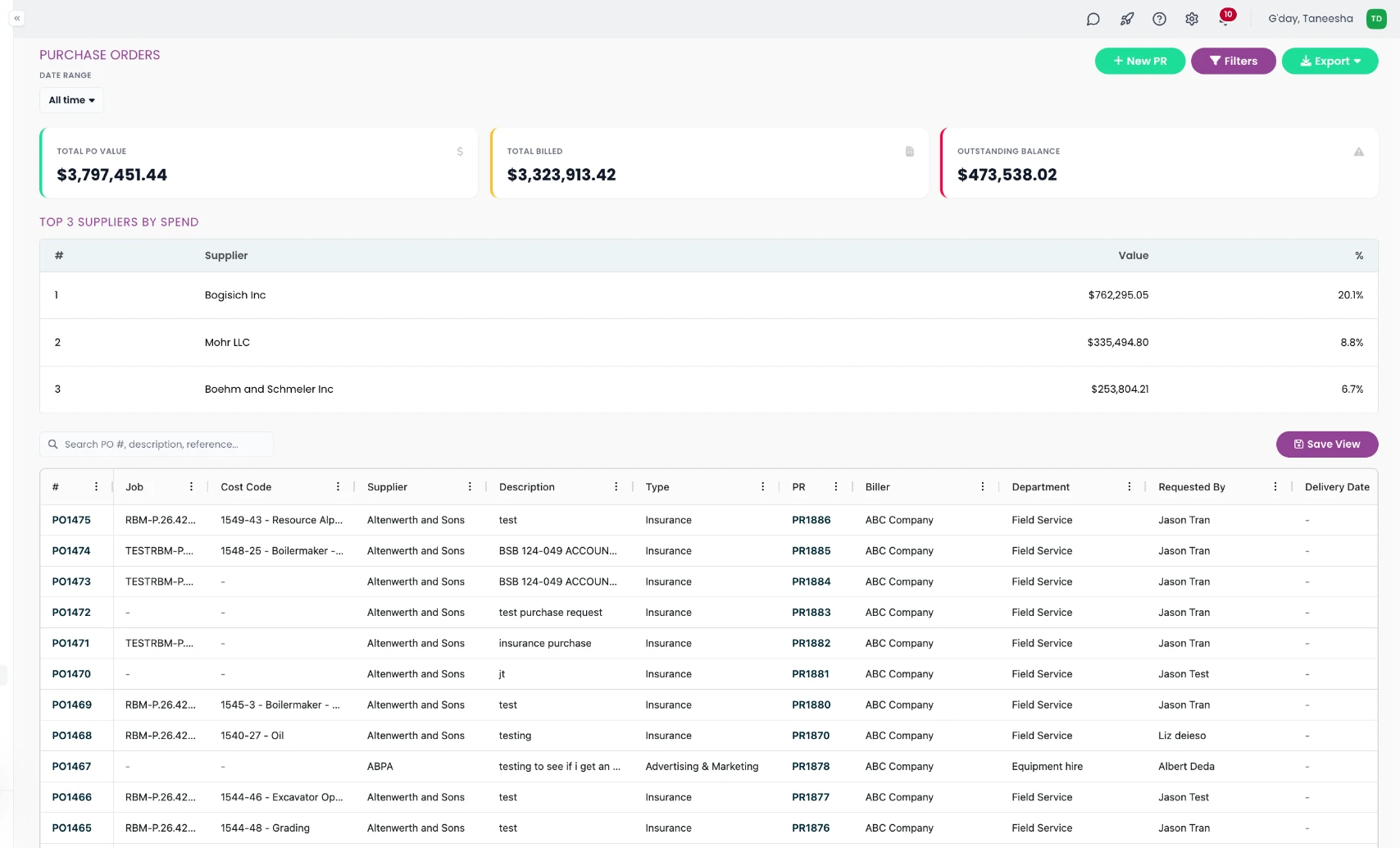Click the Advertising & Marketing type cell
This screenshot has width=1400, height=848.
coord(702,767)
